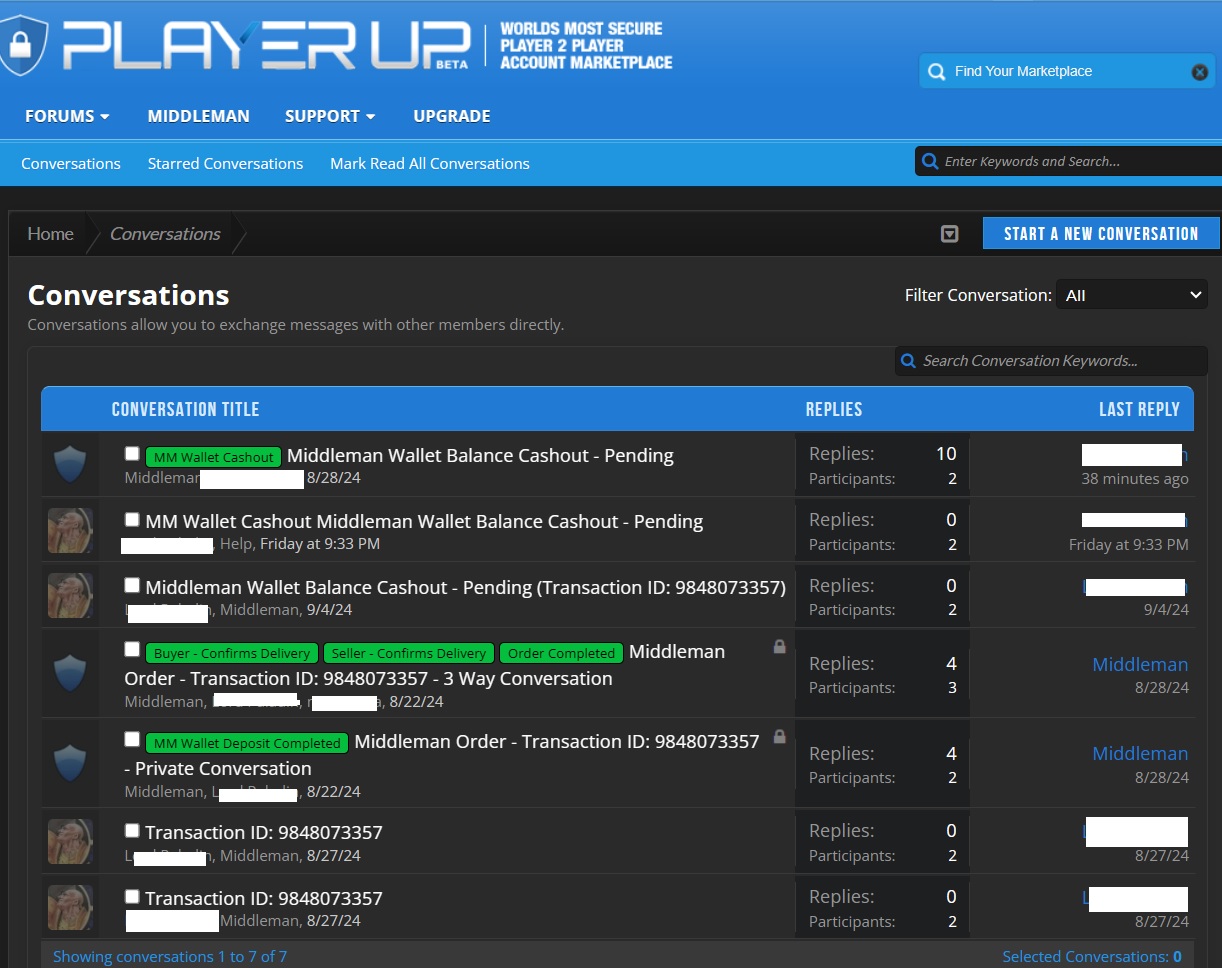Click the search icon in Enter Keywords bar
This screenshot has height=968, width=1222.
pyautogui.click(x=930, y=162)
